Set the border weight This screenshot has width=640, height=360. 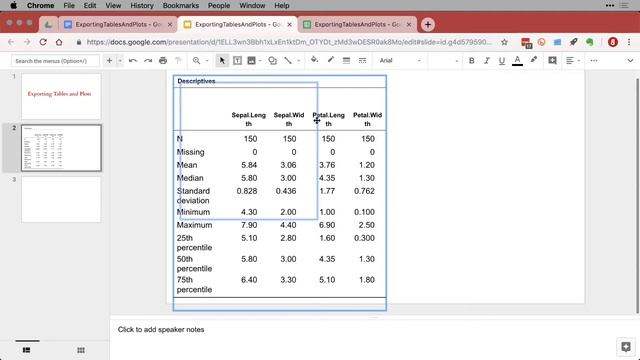click(346, 60)
